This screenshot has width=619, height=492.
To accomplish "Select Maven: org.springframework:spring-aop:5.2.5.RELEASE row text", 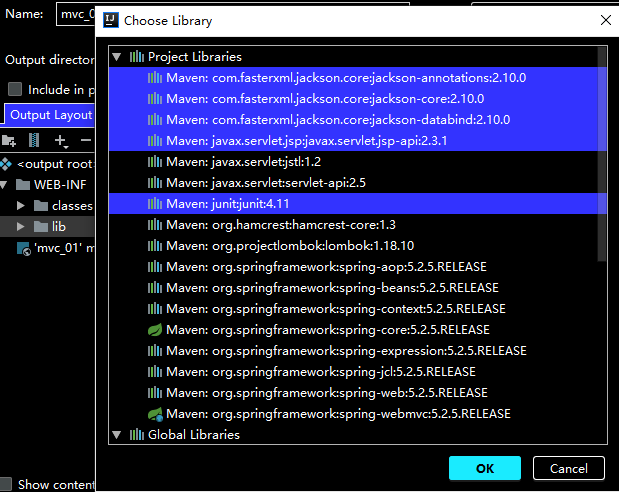I will click(x=326, y=267).
